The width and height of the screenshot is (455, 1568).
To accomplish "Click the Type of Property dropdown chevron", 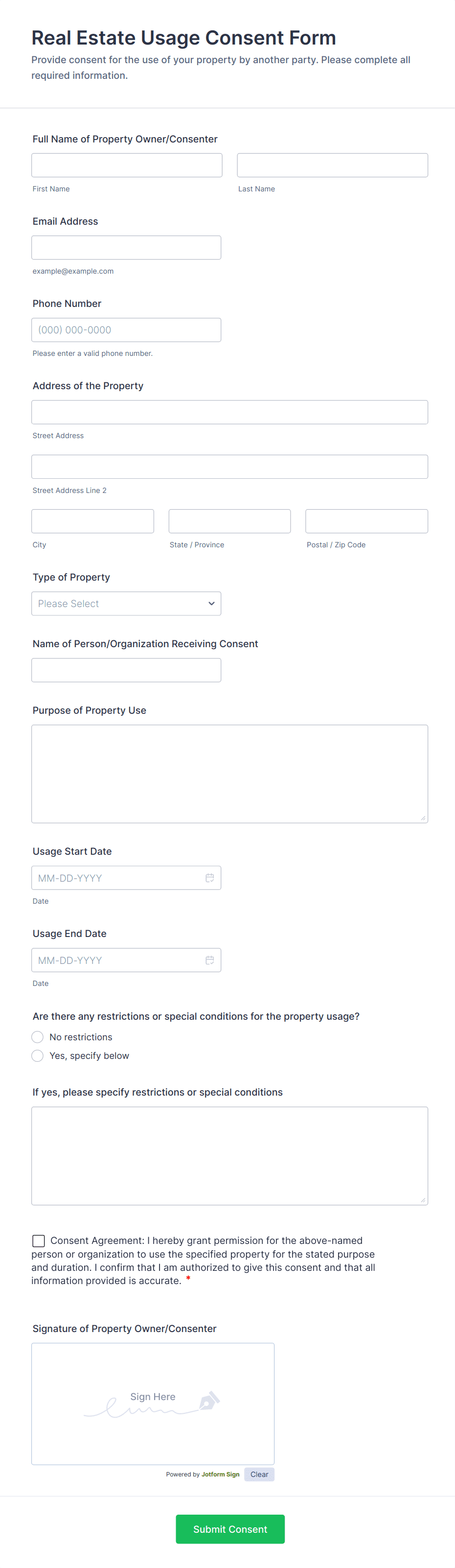I will click(x=211, y=603).
